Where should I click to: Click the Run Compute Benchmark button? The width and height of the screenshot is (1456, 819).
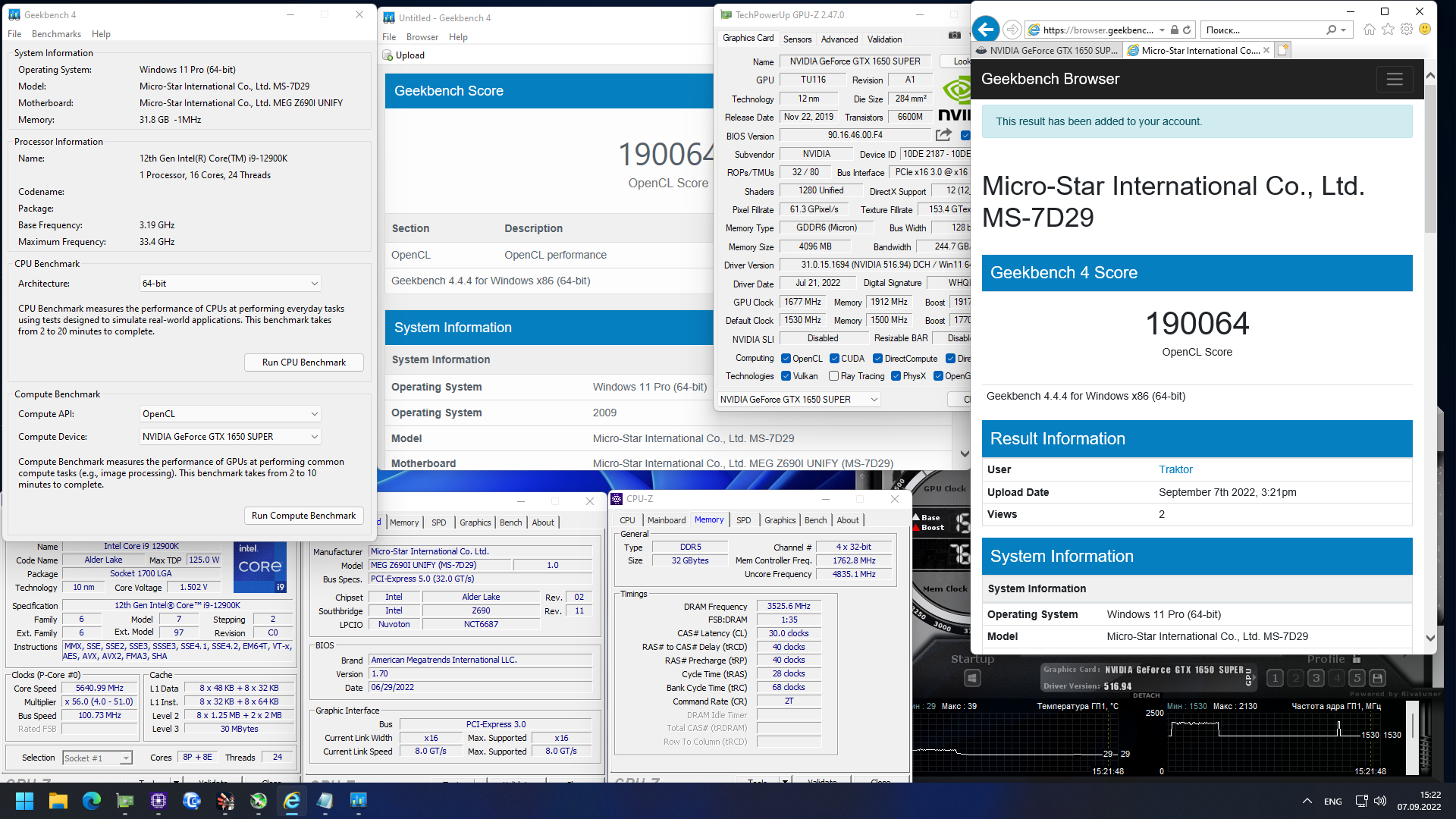tap(304, 516)
